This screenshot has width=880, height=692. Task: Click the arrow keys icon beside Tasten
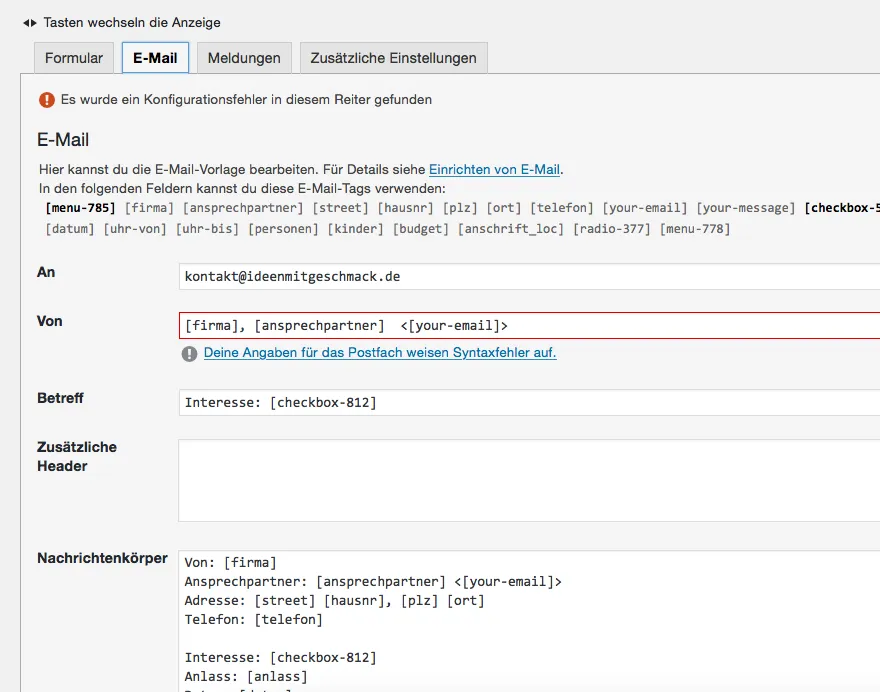[30, 23]
